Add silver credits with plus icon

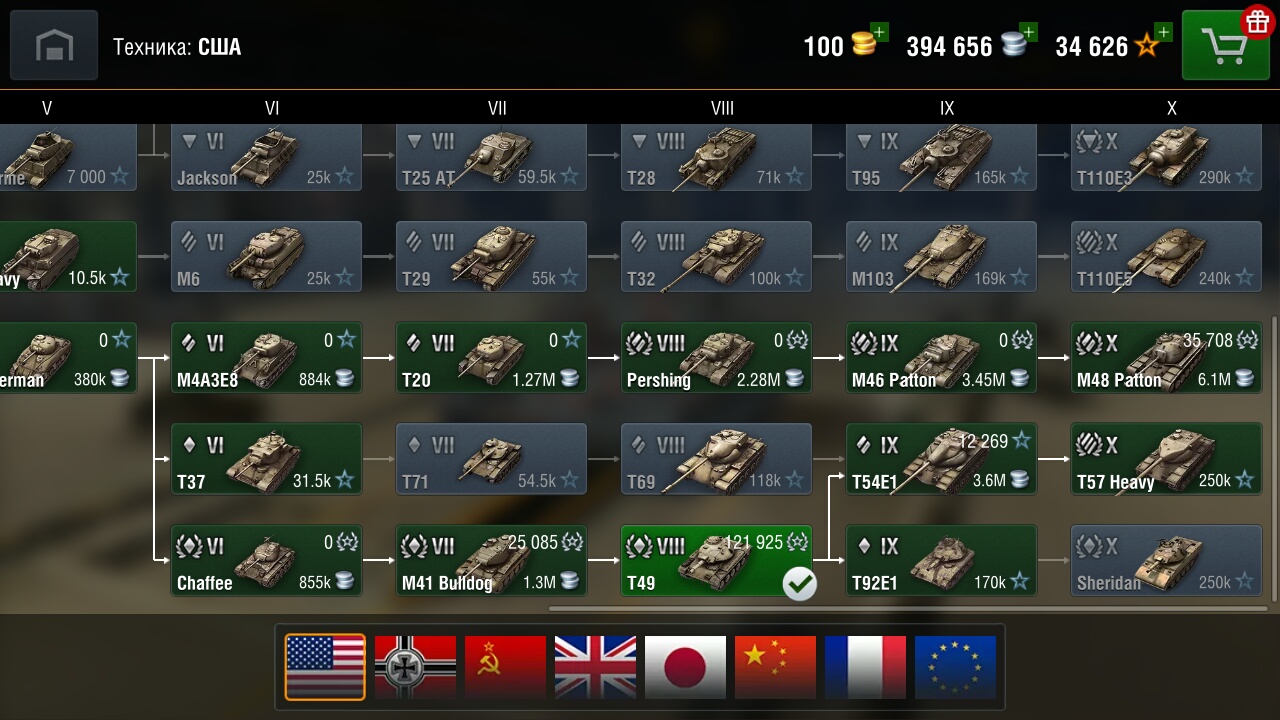point(1028,32)
